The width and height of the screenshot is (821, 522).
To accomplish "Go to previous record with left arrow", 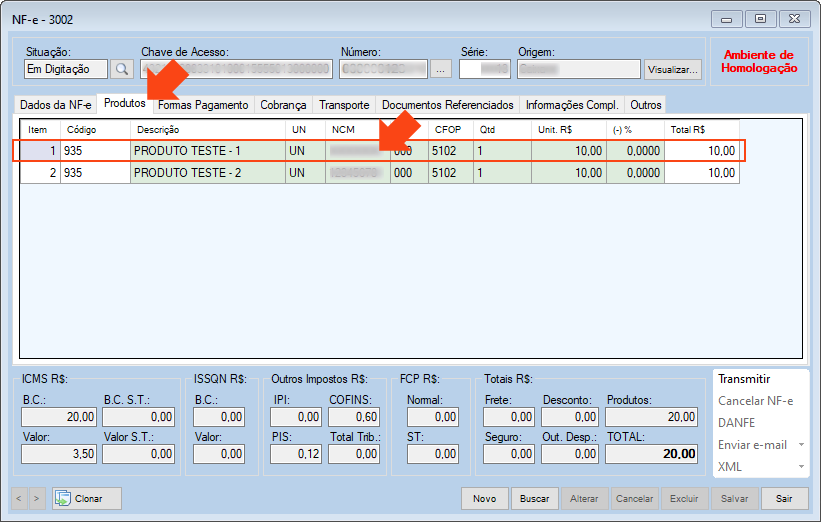I will click(19, 498).
